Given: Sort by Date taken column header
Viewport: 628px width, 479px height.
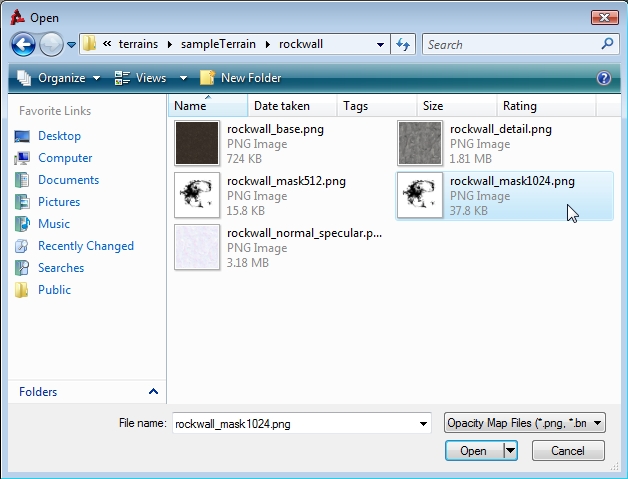Looking at the screenshot, I should [x=281, y=106].
